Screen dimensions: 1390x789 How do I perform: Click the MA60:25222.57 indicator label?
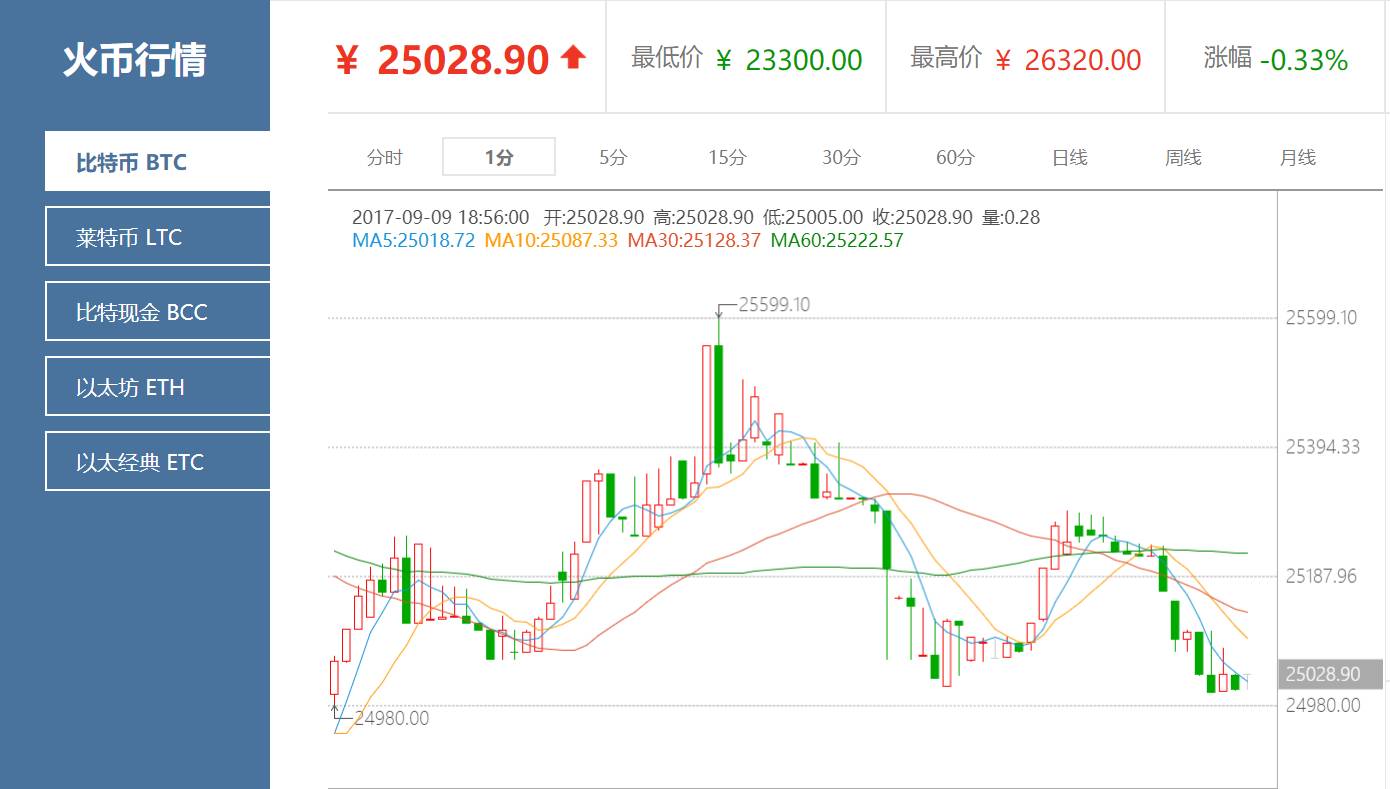click(x=837, y=240)
